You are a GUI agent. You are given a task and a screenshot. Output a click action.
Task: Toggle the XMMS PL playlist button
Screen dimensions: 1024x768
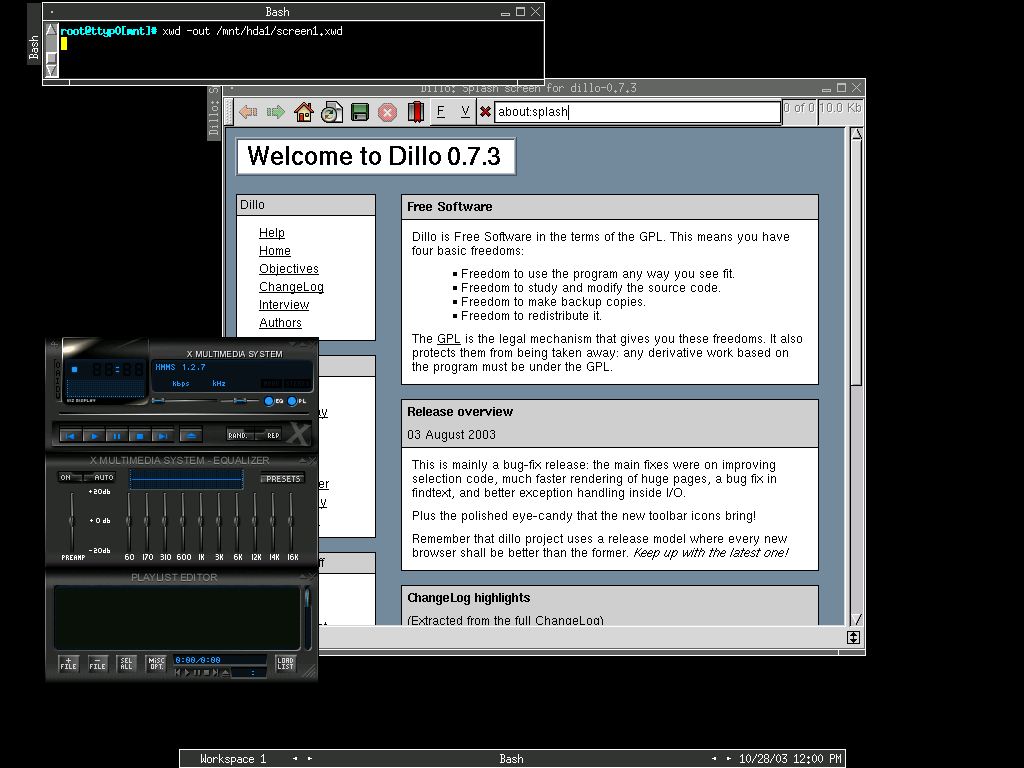tap(296, 401)
